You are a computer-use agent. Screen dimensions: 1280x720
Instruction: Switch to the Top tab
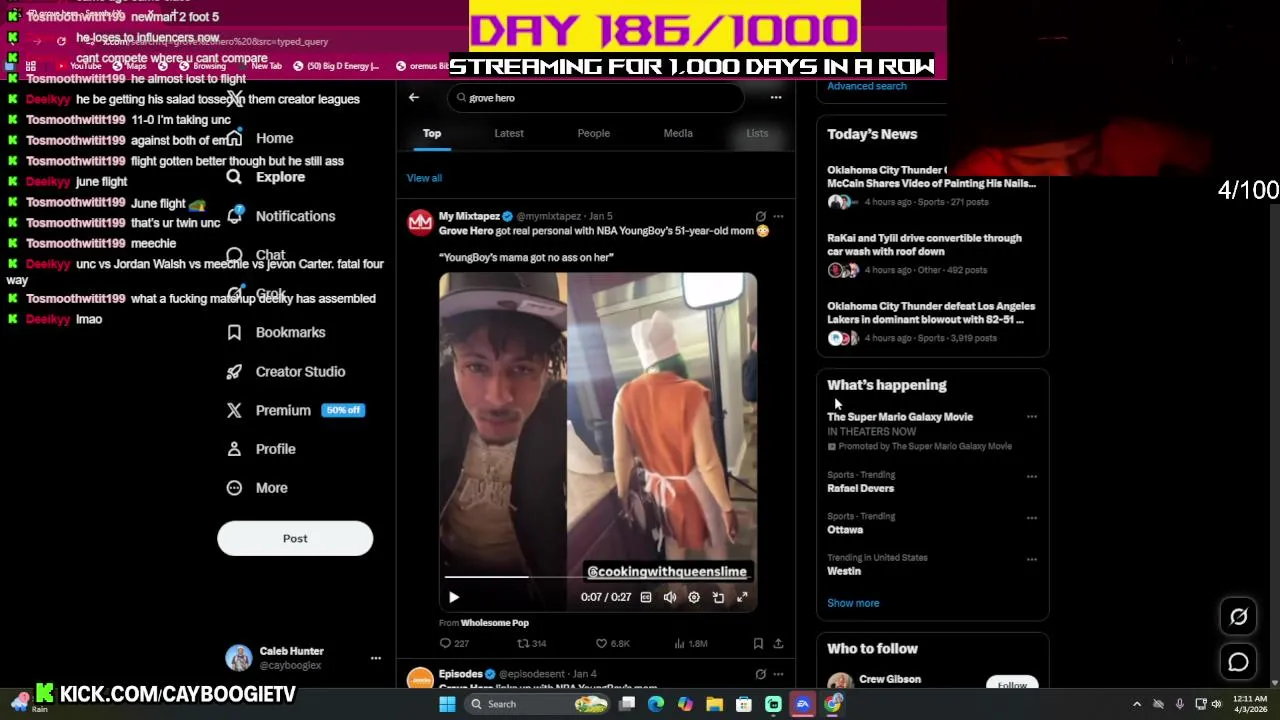[432, 133]
